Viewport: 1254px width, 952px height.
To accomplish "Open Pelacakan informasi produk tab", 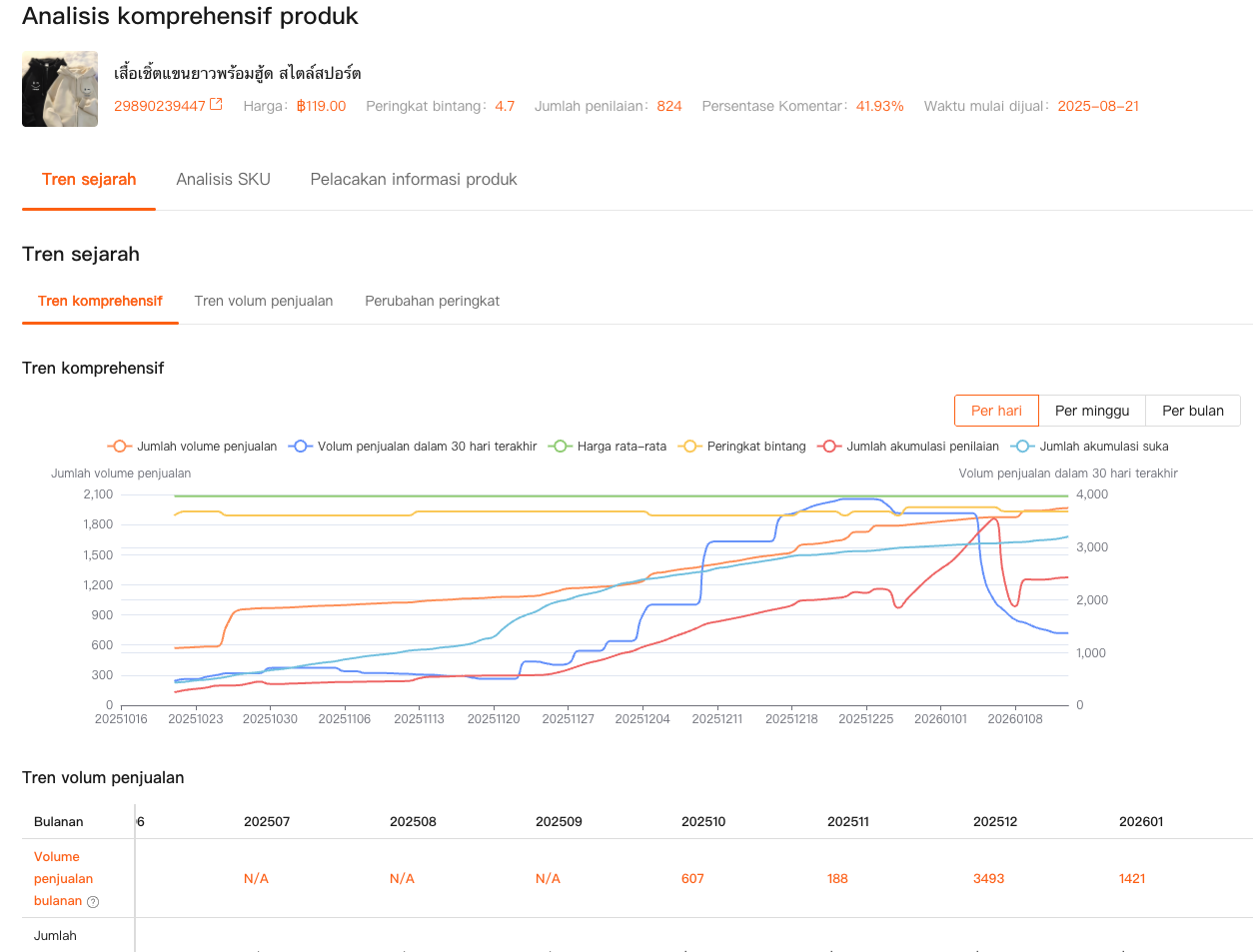I will click(414, 180).
